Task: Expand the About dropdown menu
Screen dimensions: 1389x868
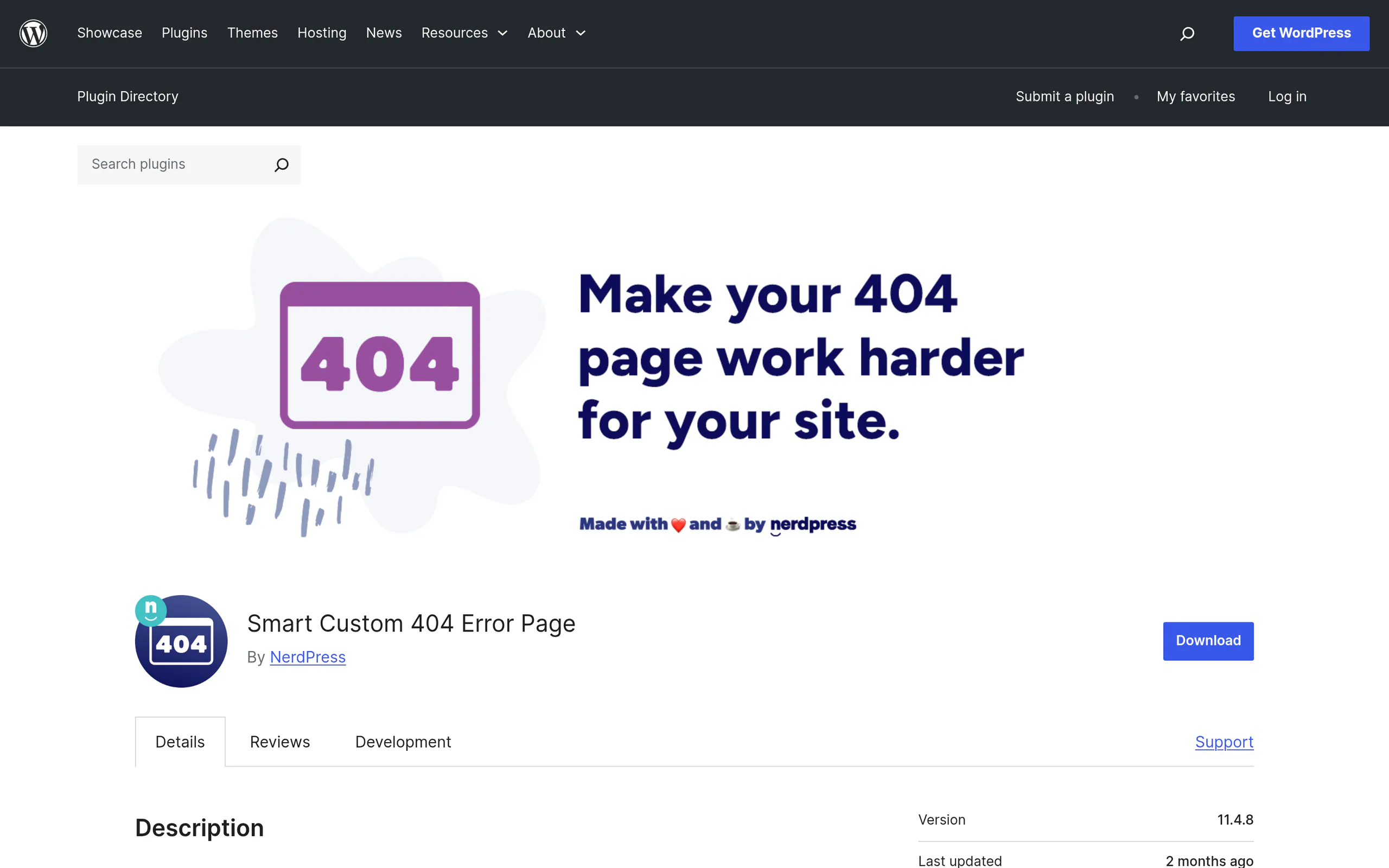Action: click(556, 33)
